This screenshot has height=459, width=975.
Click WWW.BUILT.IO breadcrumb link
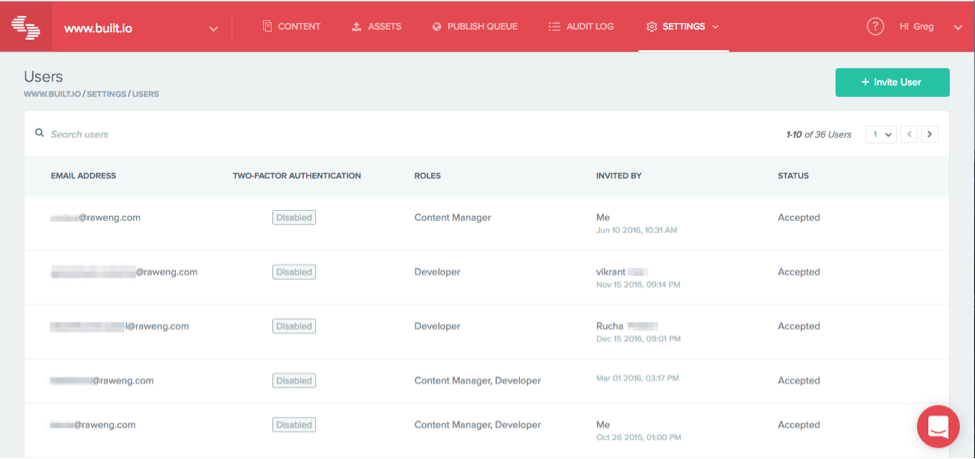point(52,95)
